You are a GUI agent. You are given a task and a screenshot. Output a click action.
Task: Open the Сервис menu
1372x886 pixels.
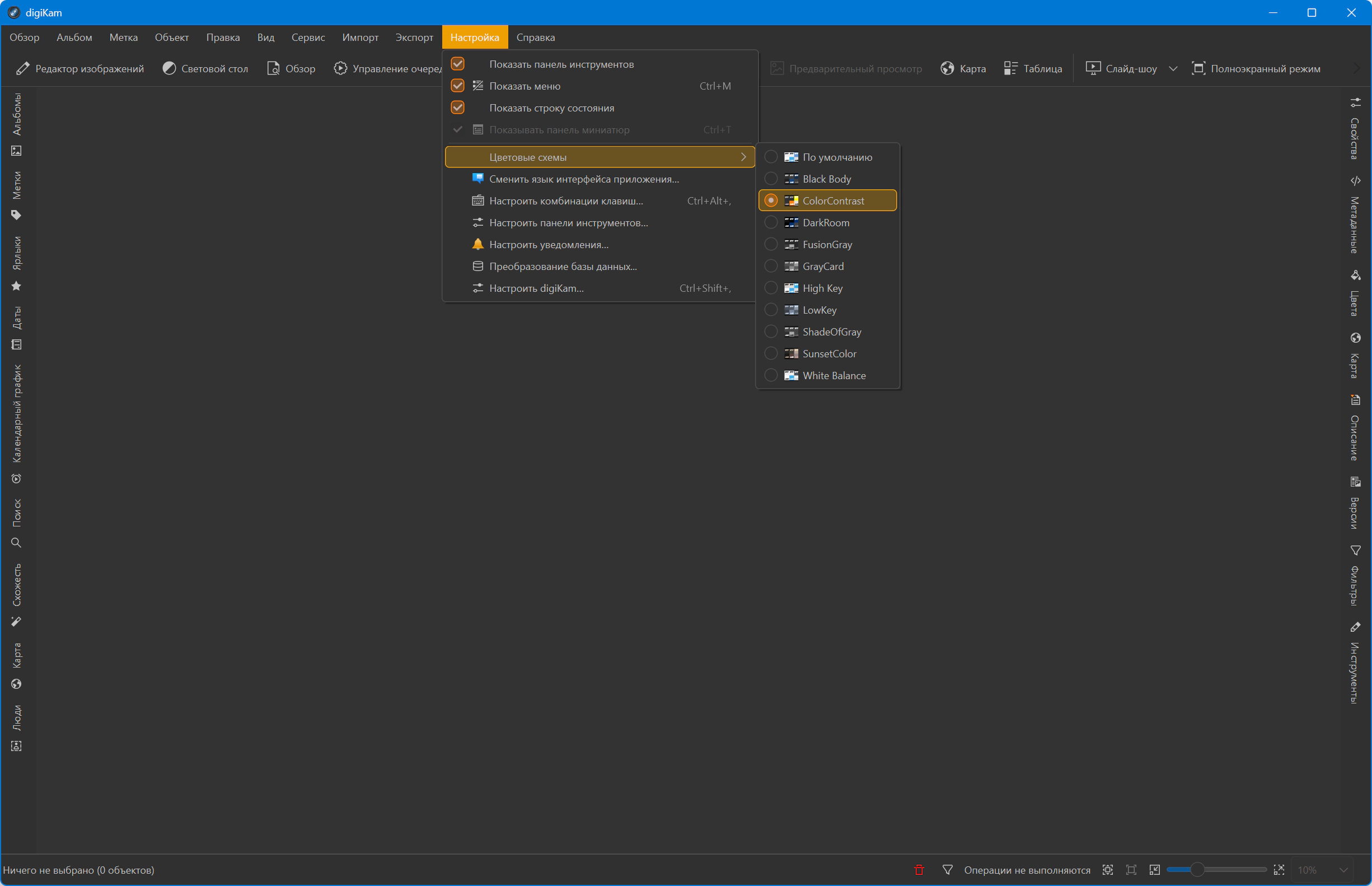pyautogui.click(x=308, y=38)
